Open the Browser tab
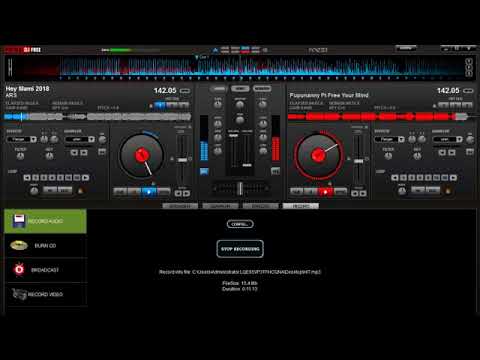This screenshot has width=480, height=360. pos(180,206)
